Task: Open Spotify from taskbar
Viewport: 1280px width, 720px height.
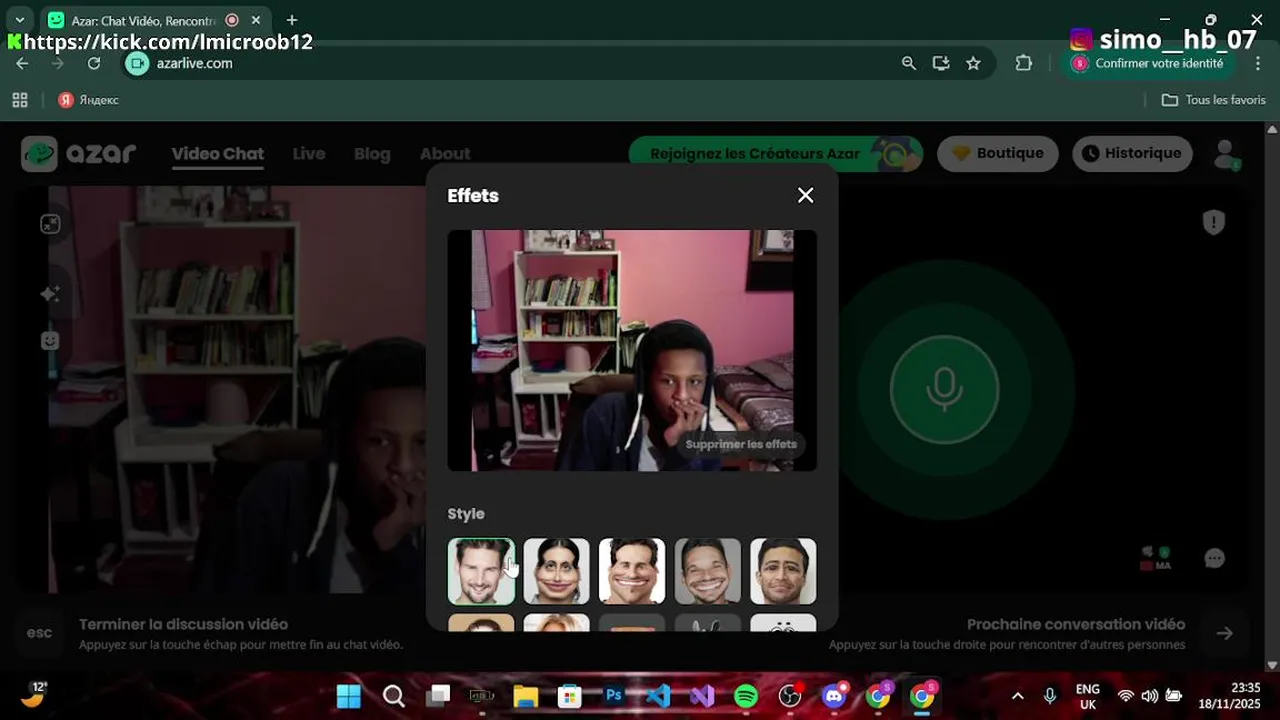Action: [x=746, y=696]
